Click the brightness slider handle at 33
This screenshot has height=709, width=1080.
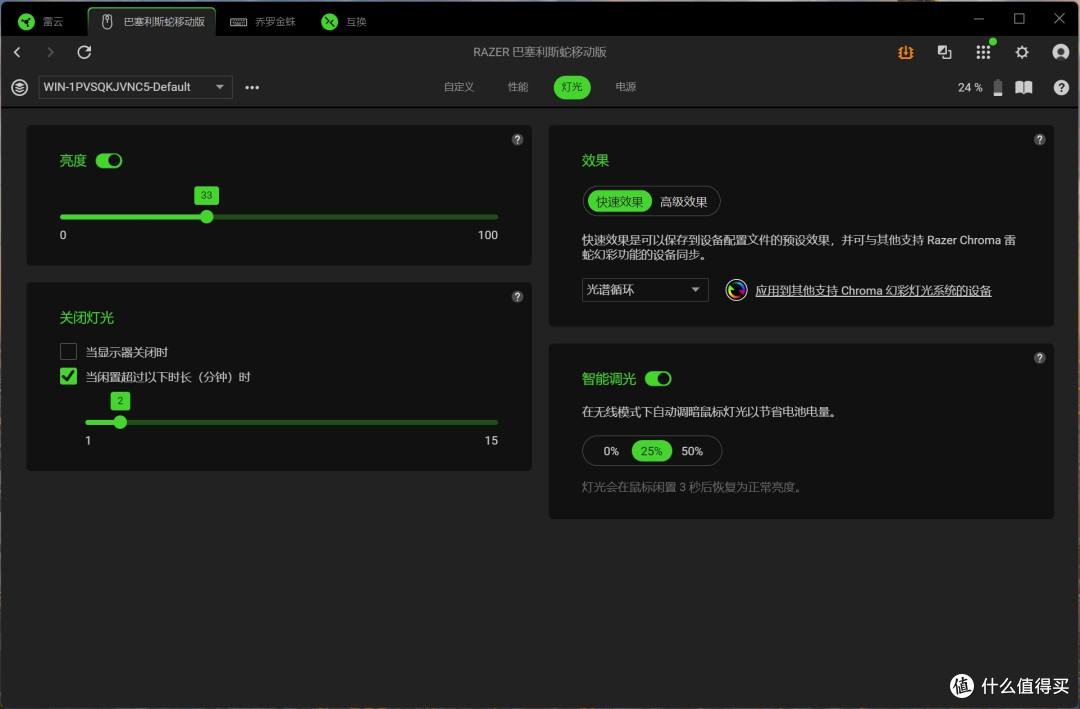coord(207,217)
